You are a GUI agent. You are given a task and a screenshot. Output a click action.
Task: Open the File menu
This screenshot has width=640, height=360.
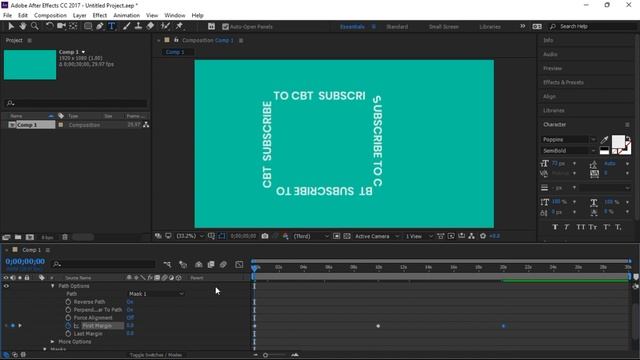click(7, 15)
